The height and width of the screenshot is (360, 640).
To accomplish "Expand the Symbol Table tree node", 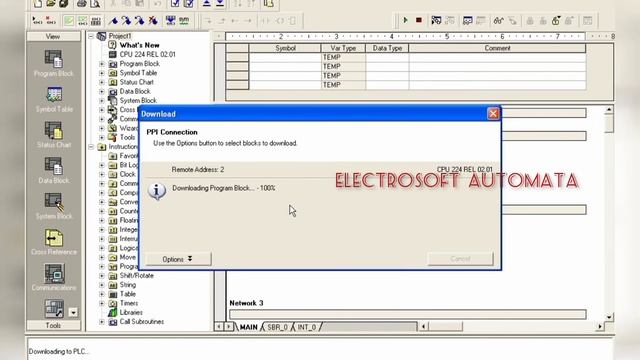I will click(x=102, y=73).
